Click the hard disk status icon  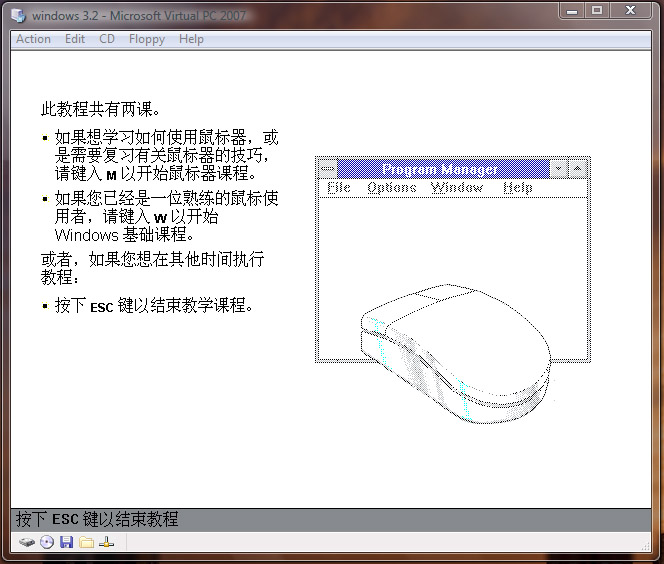[27, 542]
